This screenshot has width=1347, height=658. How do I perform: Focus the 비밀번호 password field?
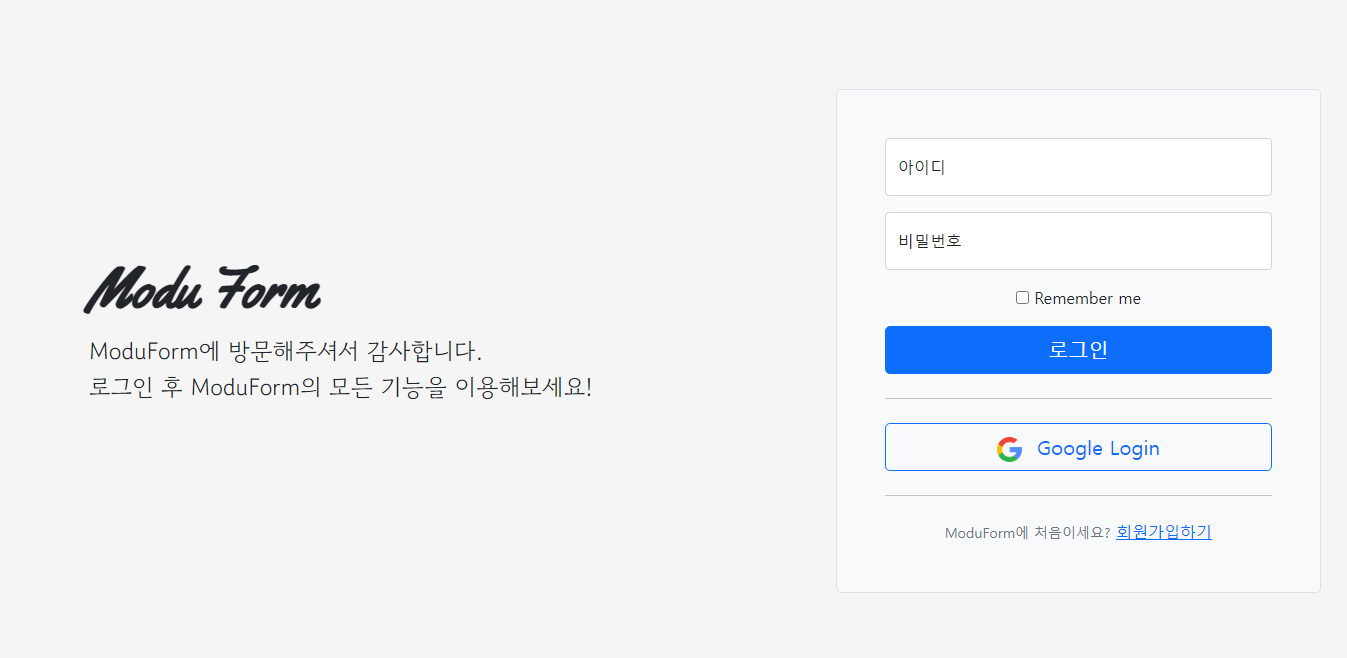point(1078,241)
